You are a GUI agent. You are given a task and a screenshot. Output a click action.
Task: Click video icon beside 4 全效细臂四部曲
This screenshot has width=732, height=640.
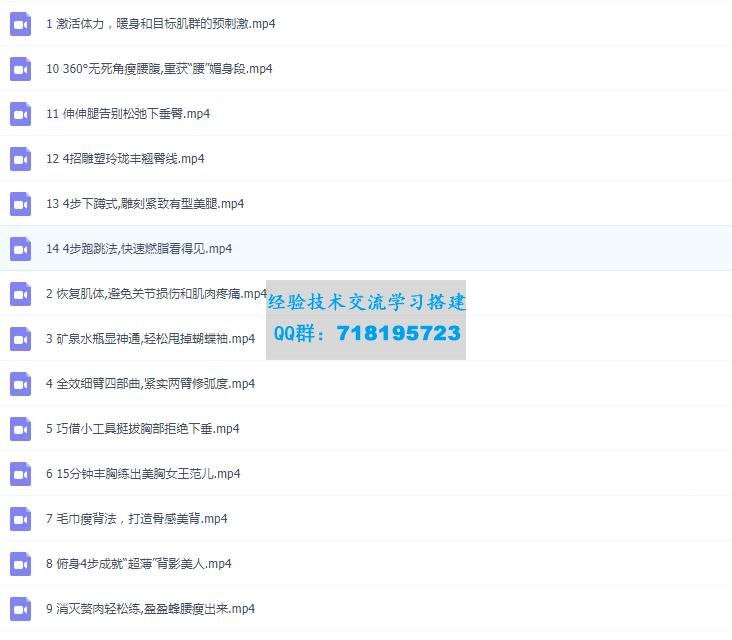(21, 384)
